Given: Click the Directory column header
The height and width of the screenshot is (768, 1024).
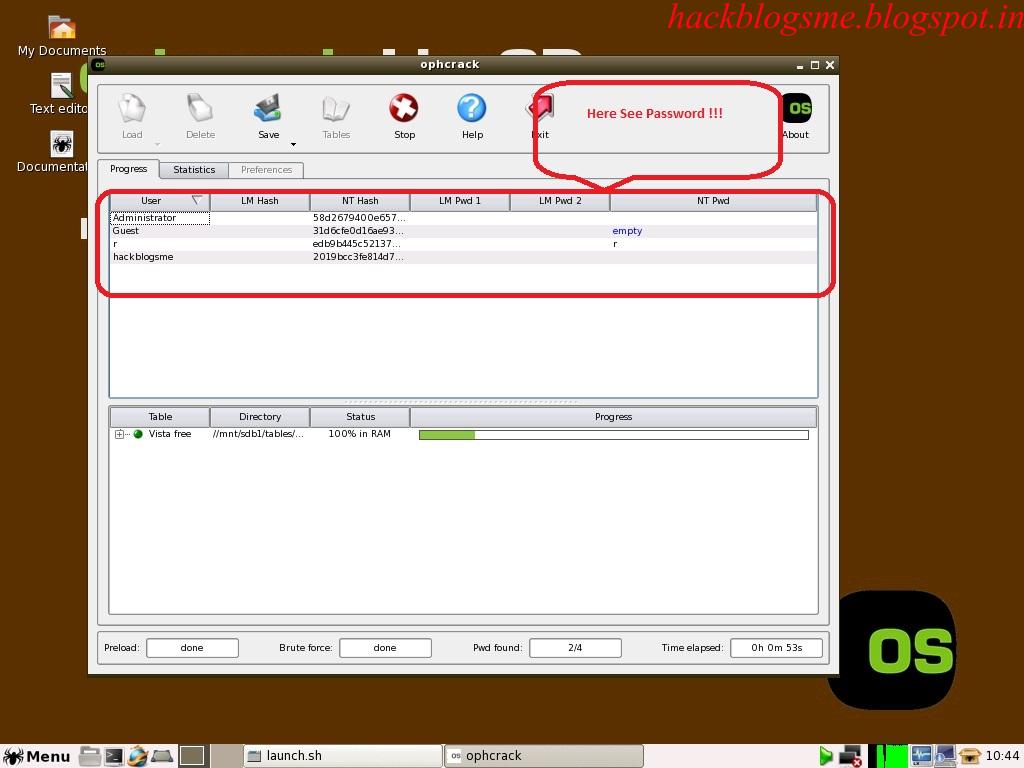Looking at the screenshot, I should point(260,417).
